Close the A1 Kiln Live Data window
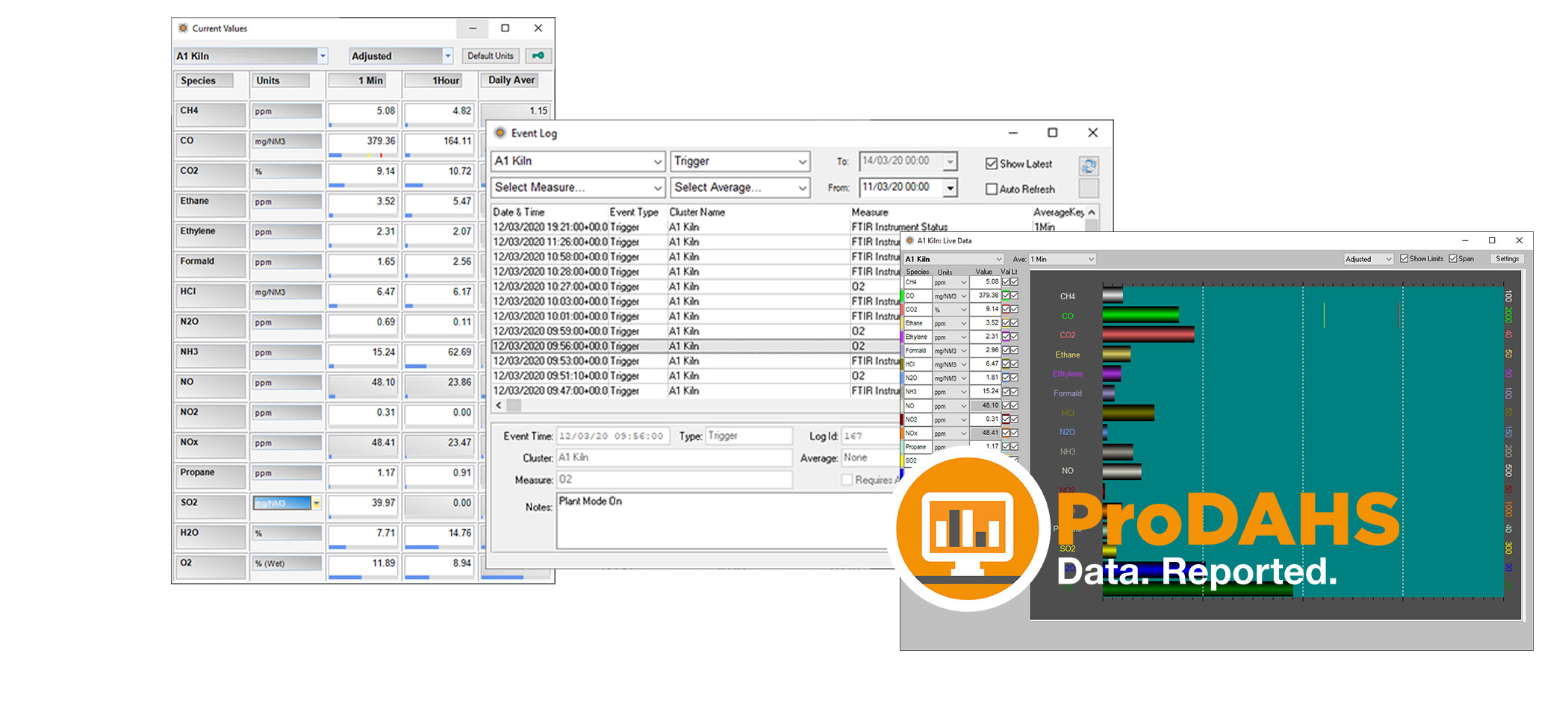Screen dimensions: 1568x709 point(1519,240)
